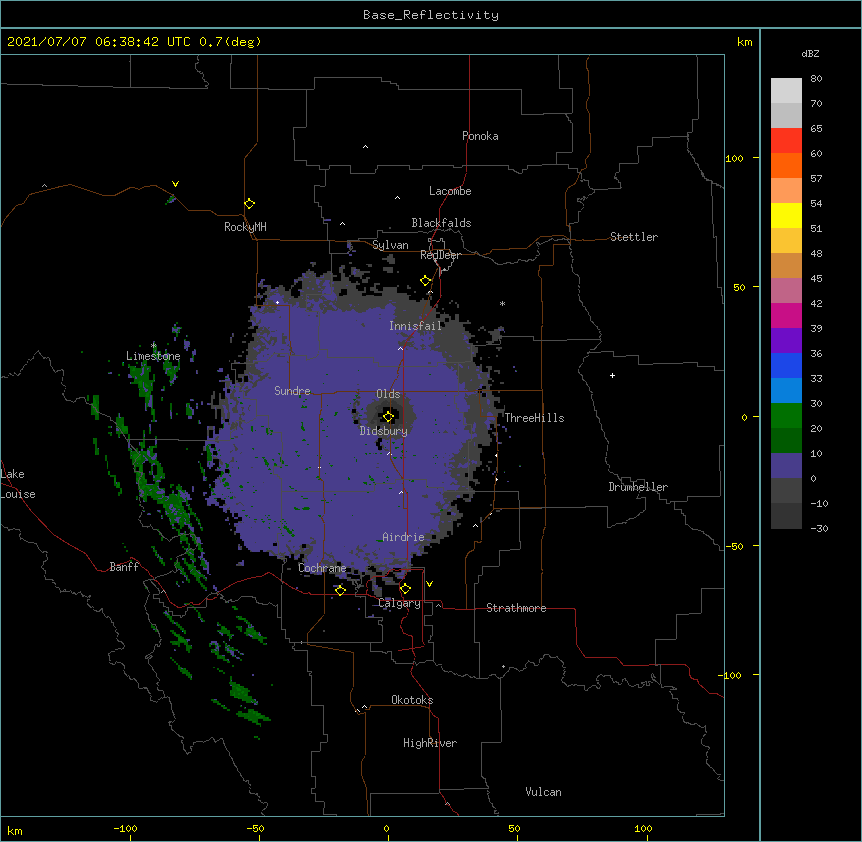The width and height of the screenshot is (862, 842).
Task: Click the Sundre label
Action: (292, 391)
